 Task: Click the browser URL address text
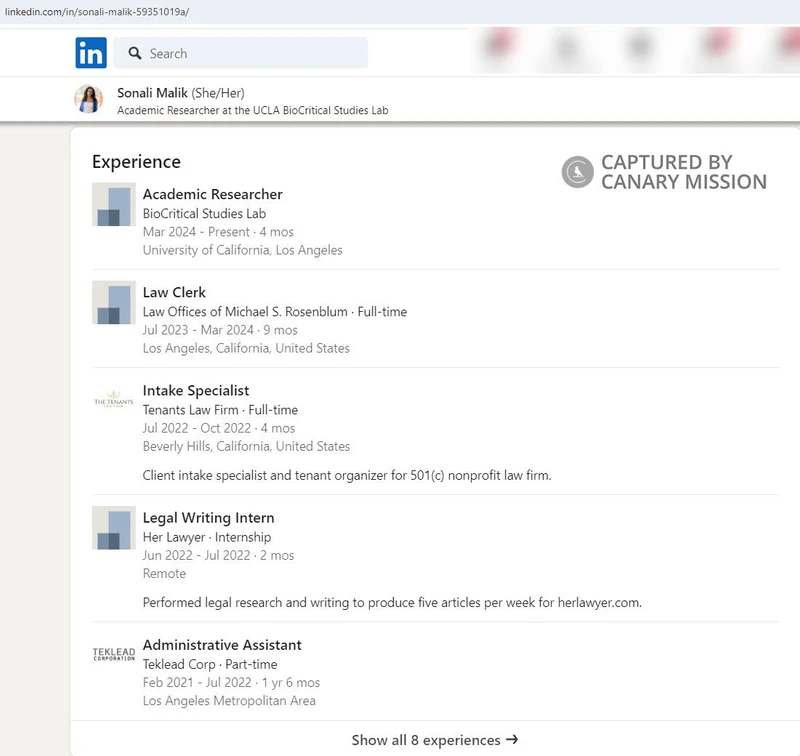(97, 12)
